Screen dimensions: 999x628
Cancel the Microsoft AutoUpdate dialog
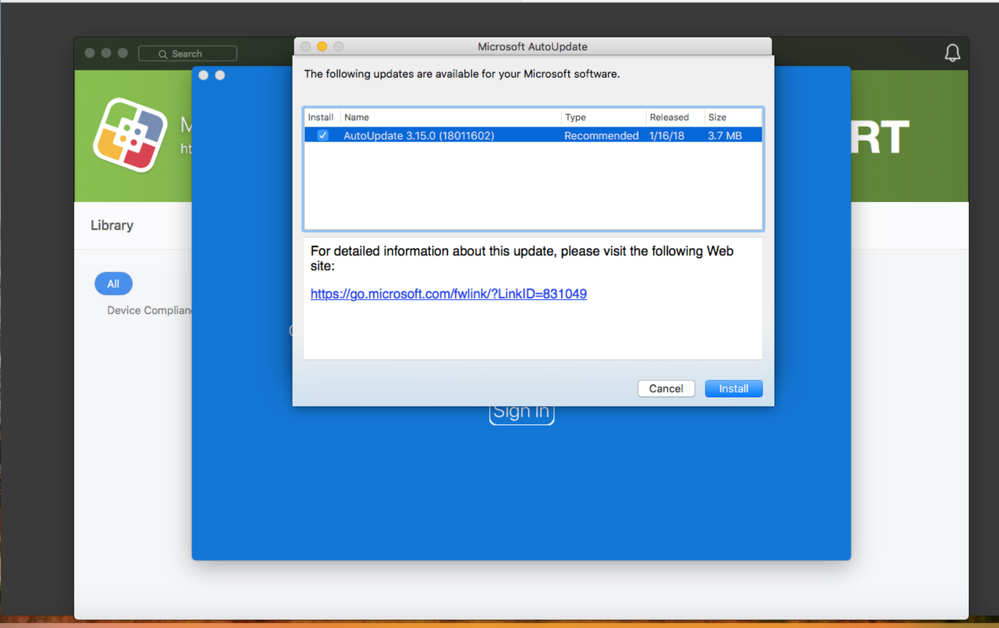click(x=666, y=389)
